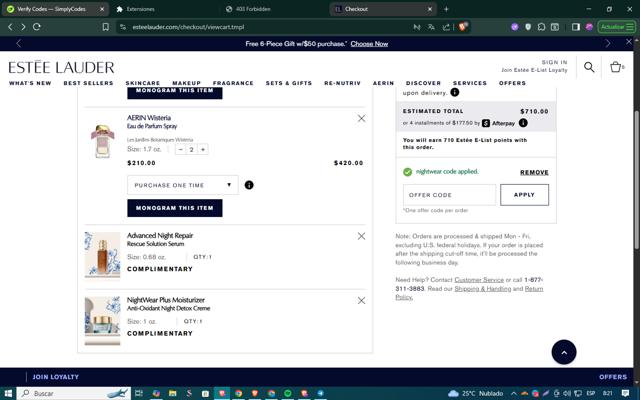Reload the checkout page
This screenshot has height=400, width=640.
[37, 27]
